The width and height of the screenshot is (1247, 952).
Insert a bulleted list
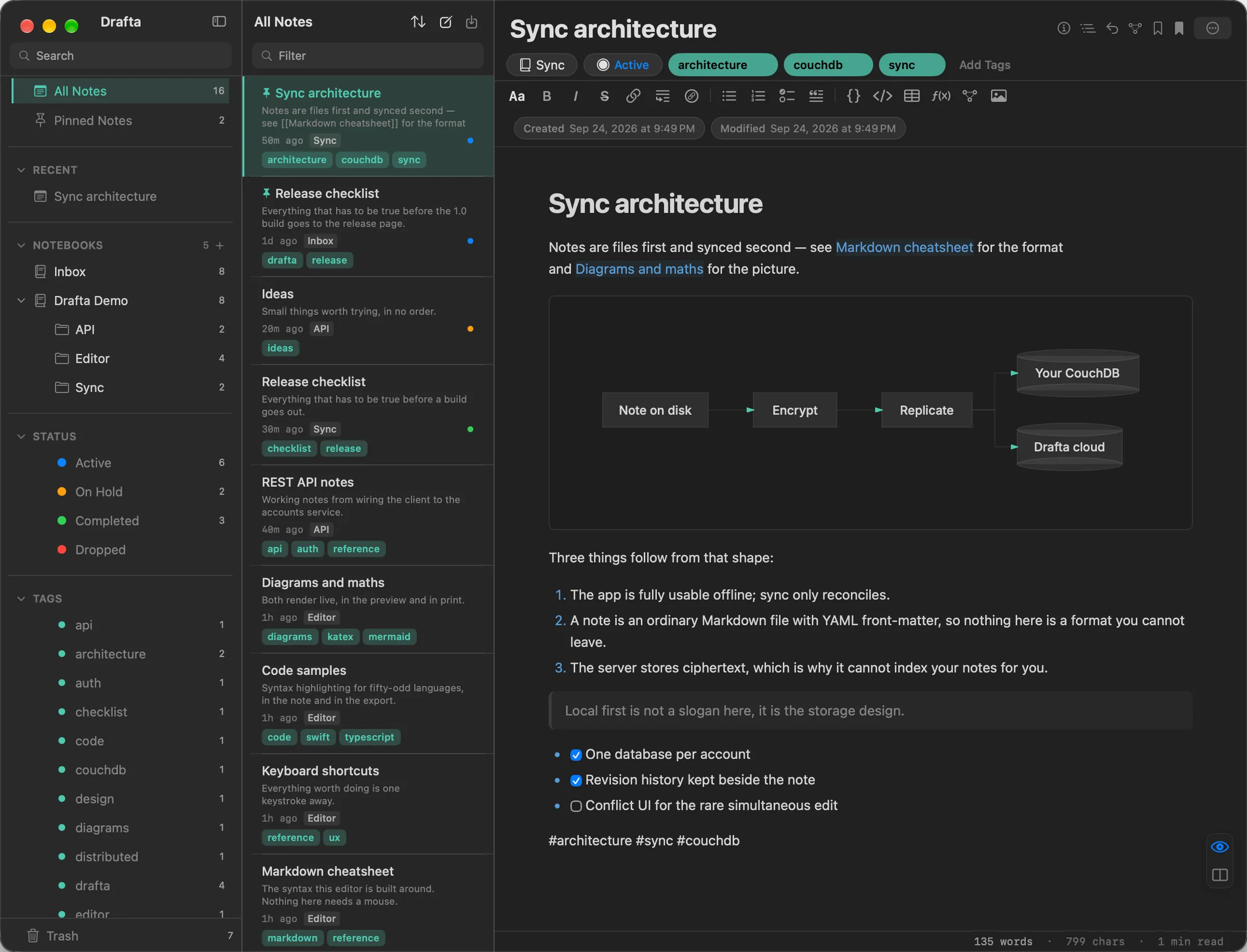(x=729, y=96)
